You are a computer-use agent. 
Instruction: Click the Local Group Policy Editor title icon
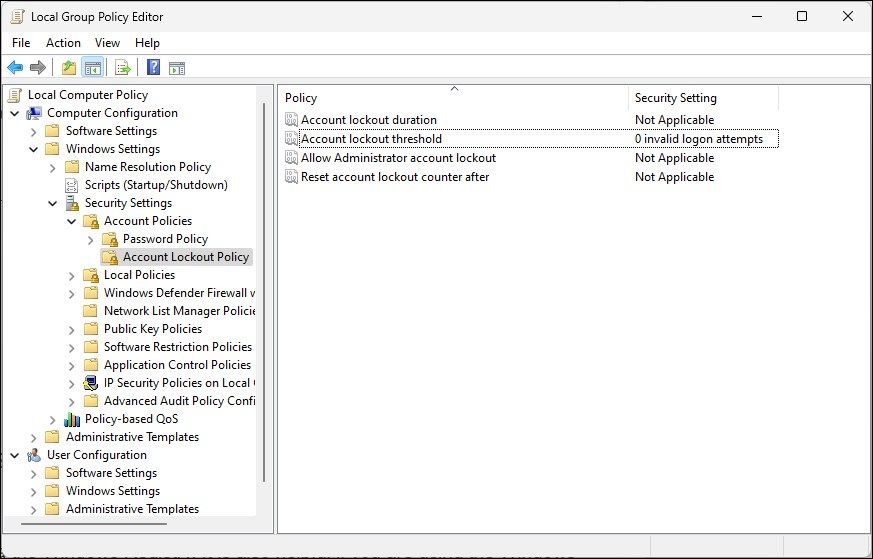17,17
